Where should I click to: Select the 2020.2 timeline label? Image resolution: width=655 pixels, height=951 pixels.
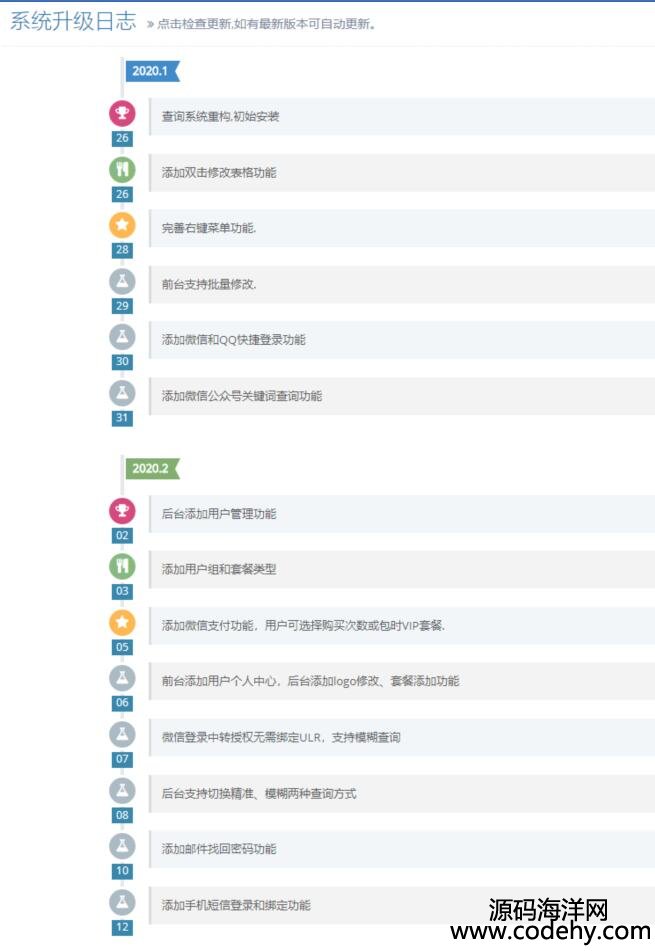coord(152,468)
